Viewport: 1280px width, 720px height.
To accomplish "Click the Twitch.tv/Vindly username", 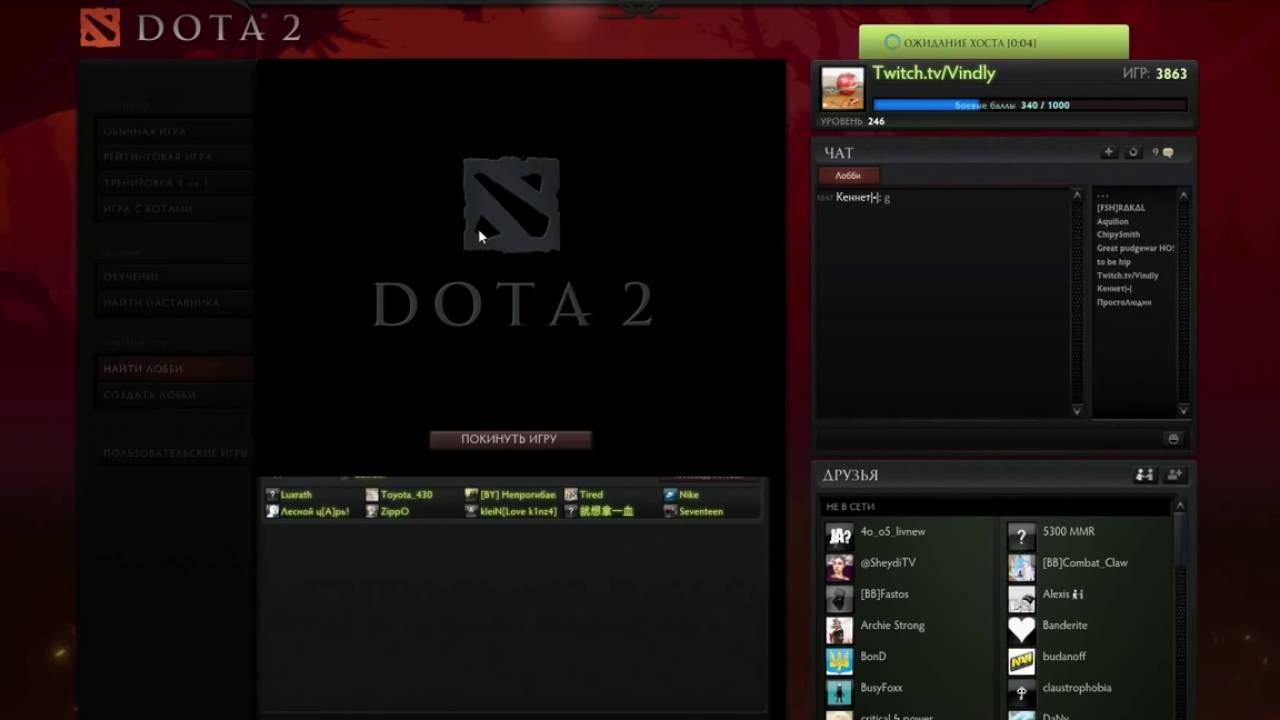I will (934, 74).
